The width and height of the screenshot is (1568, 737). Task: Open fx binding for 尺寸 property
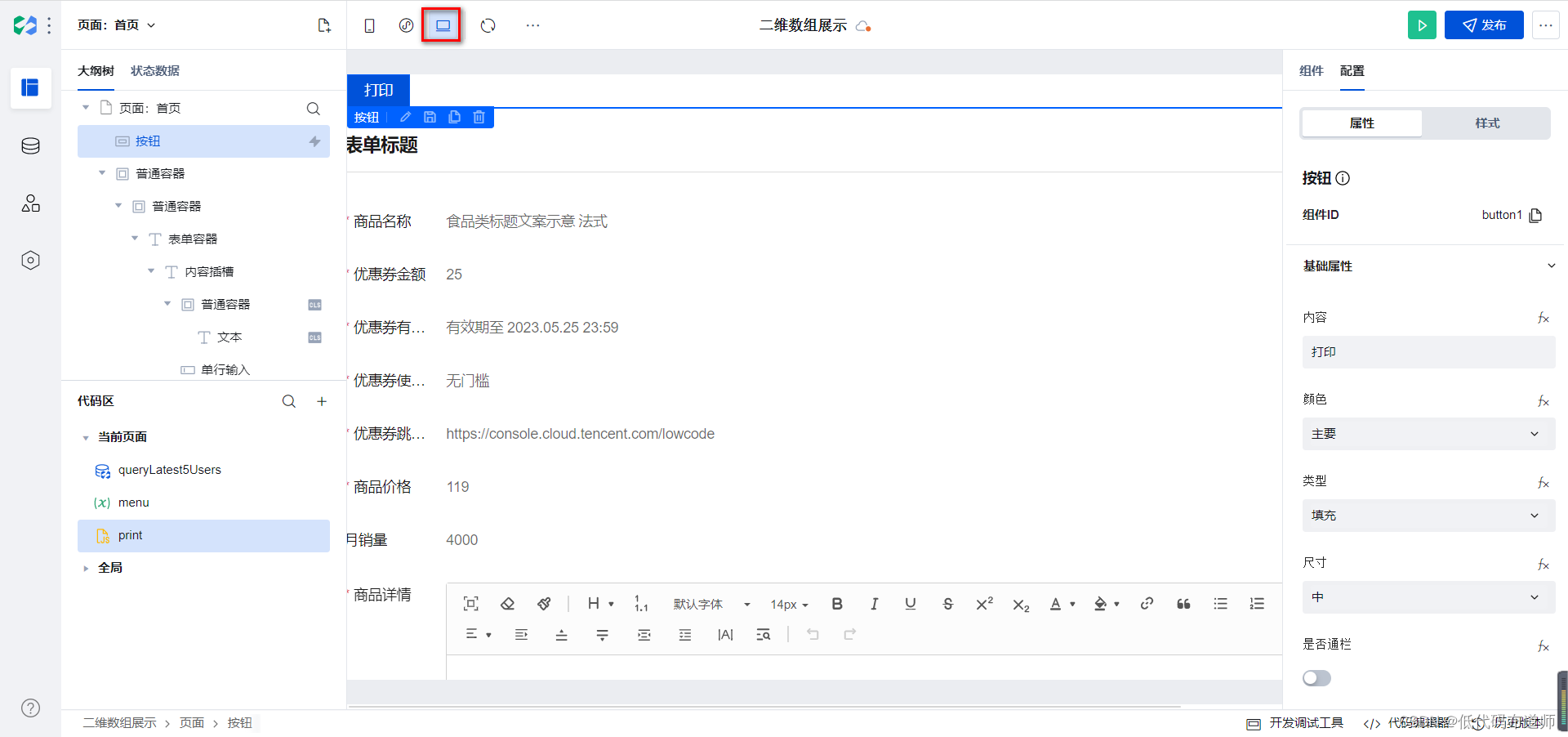point(1543,564)
